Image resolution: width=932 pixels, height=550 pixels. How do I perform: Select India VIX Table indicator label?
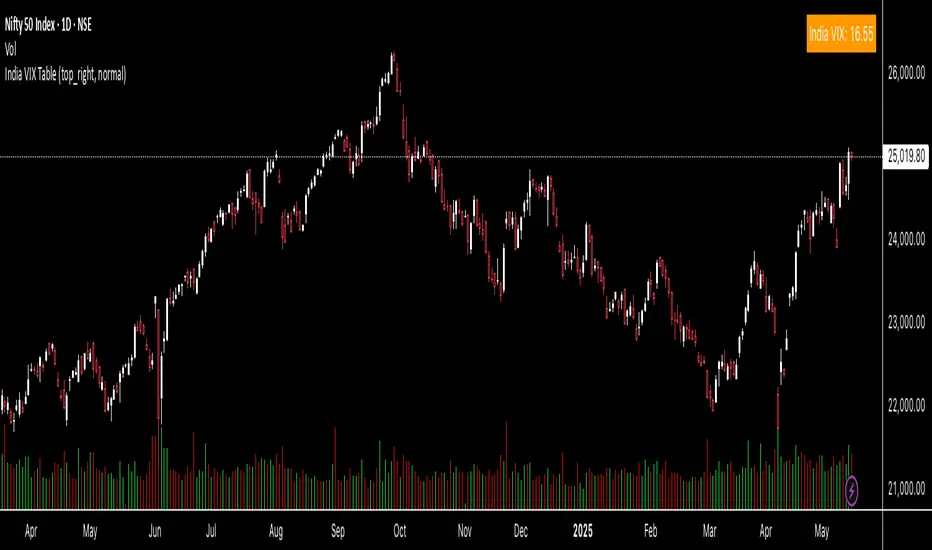pos(65,75)
